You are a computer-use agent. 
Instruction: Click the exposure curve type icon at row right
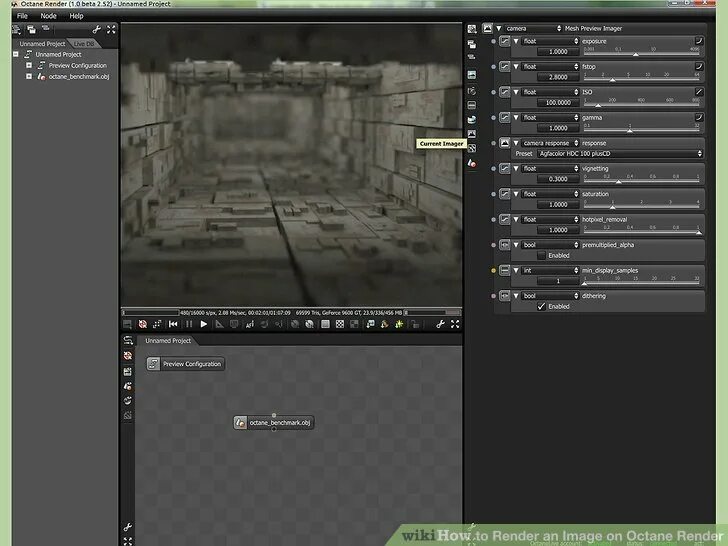tap(698, 41)
